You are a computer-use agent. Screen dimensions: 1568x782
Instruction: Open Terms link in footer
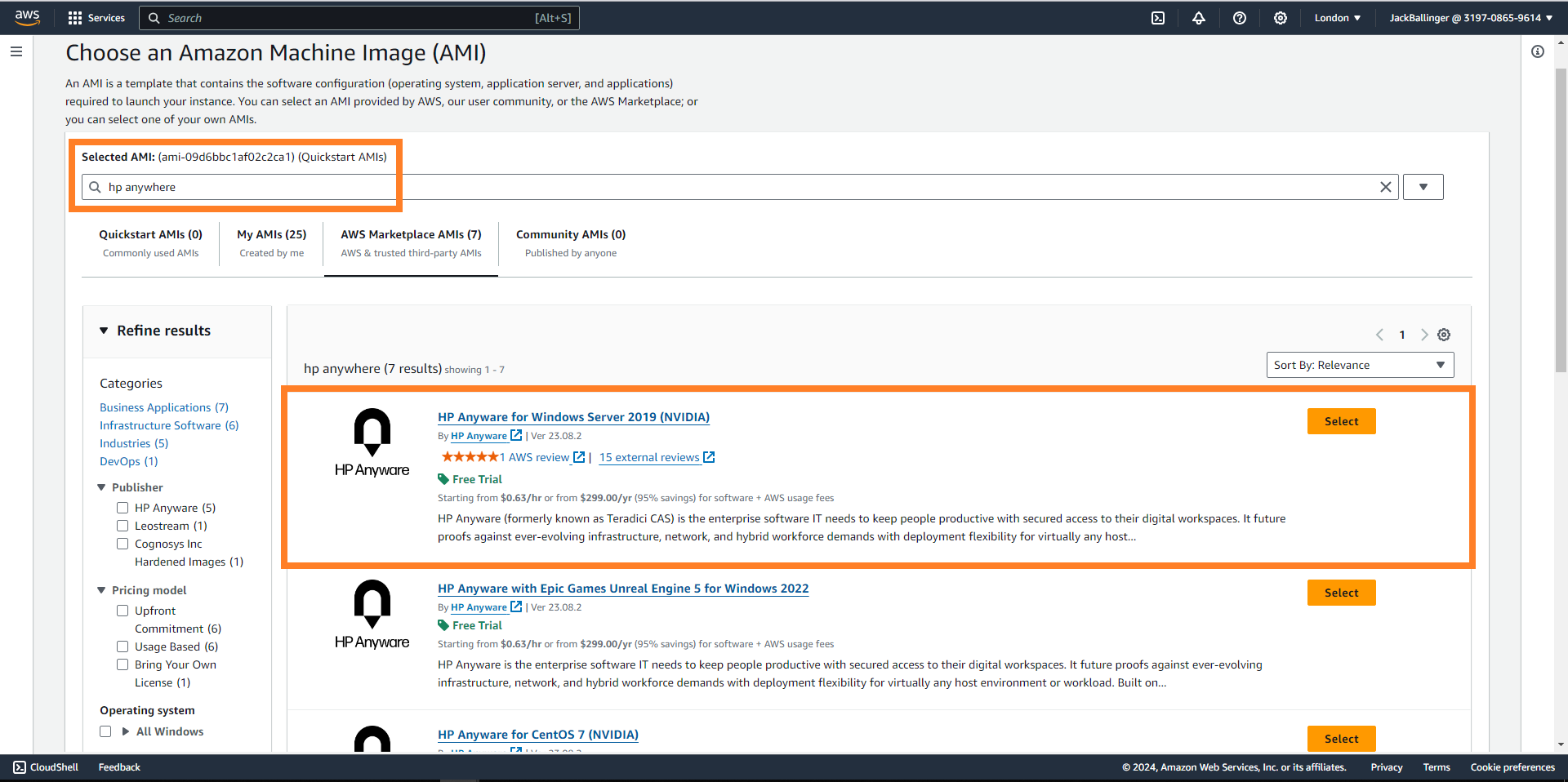point(1437,767)
